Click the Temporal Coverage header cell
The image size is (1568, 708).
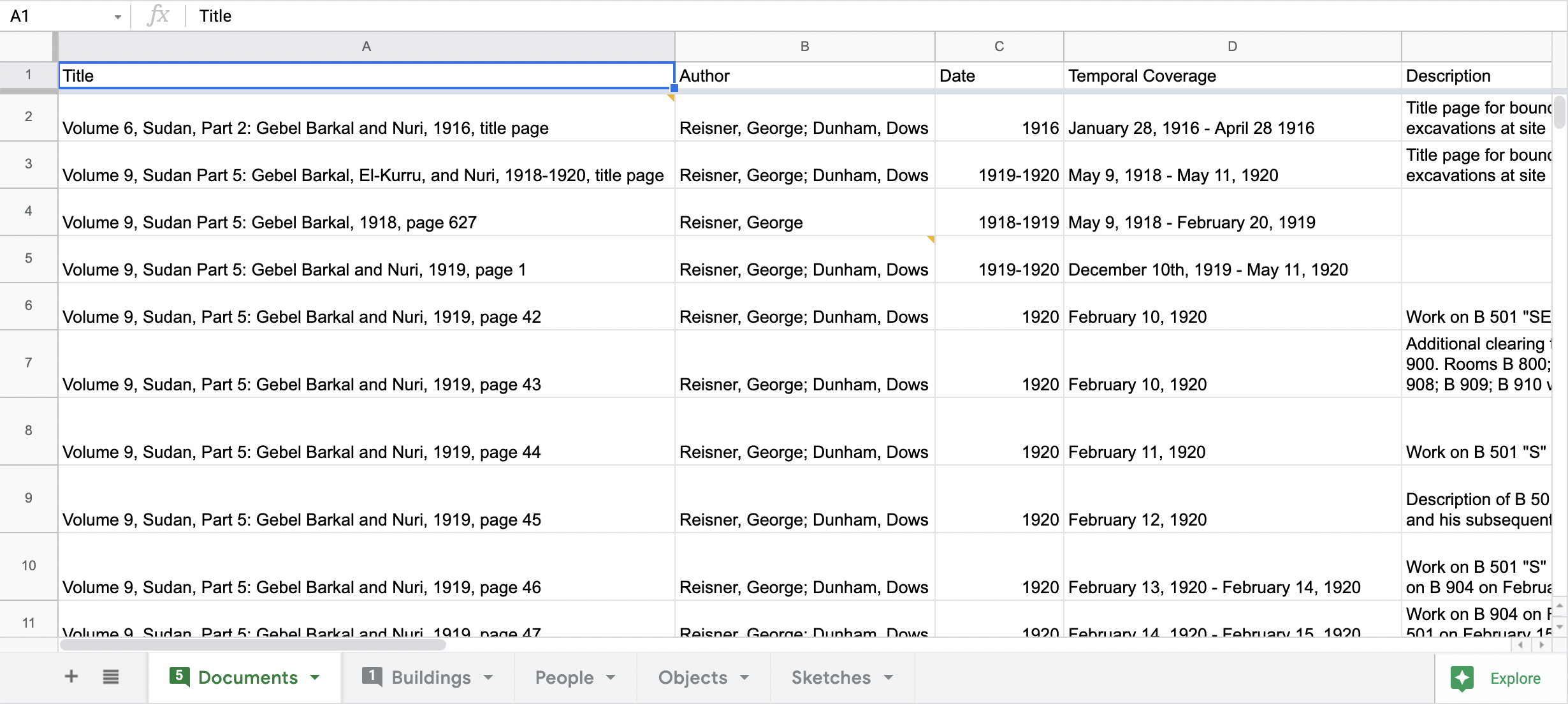coord(1233,76)
